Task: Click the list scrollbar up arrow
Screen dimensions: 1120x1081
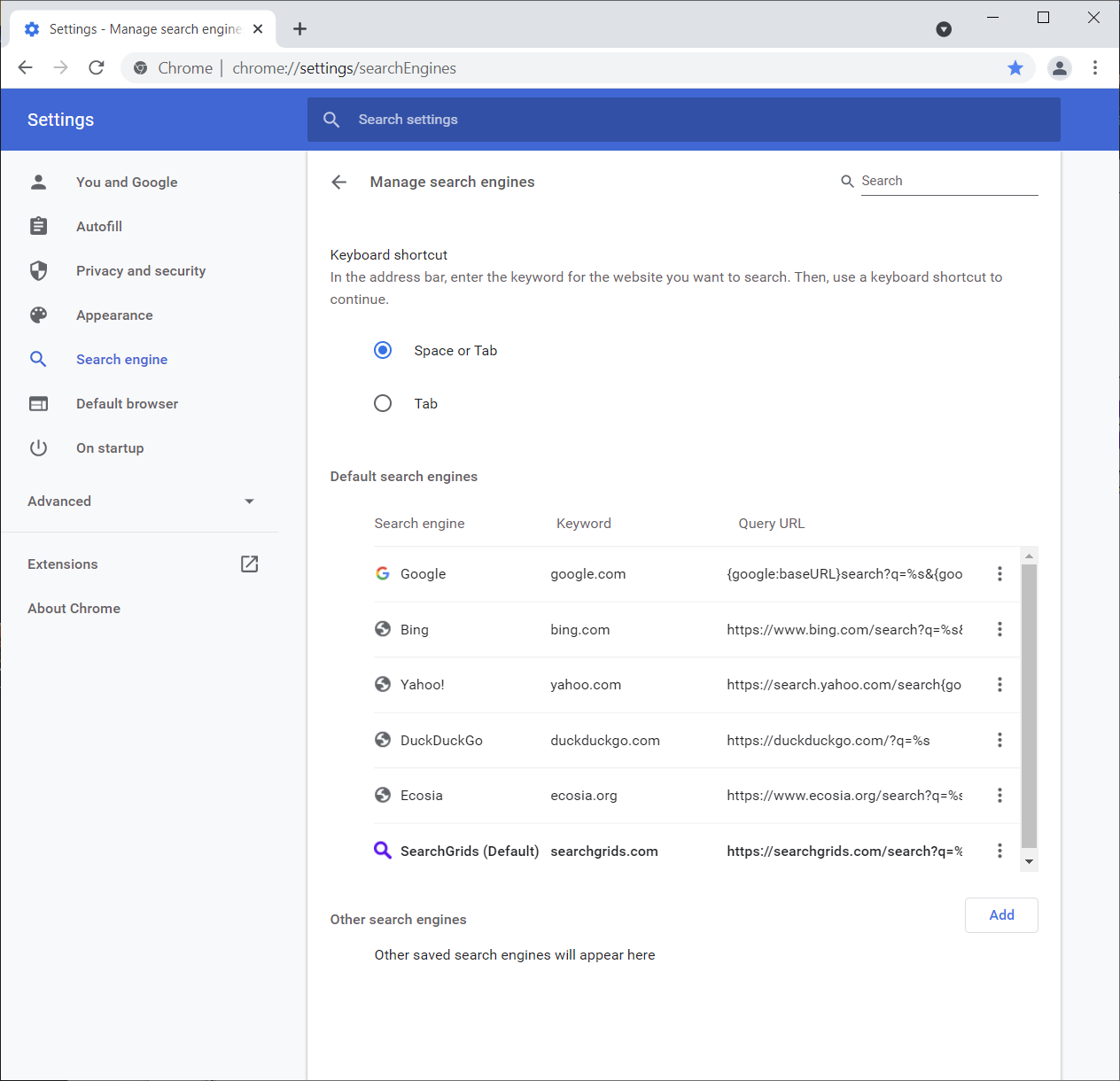Action: 1029,556
